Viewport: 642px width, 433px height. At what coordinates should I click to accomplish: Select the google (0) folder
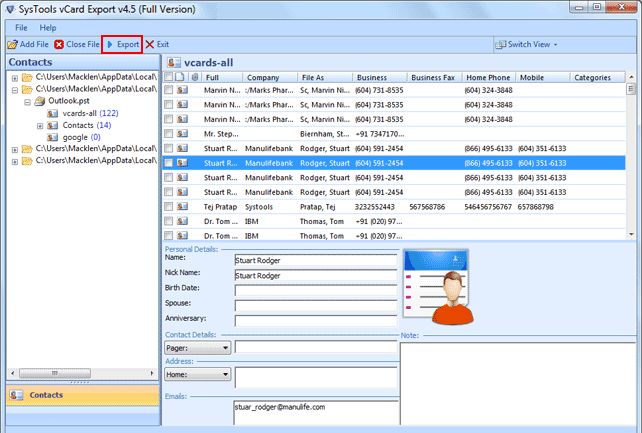[81, 137]
